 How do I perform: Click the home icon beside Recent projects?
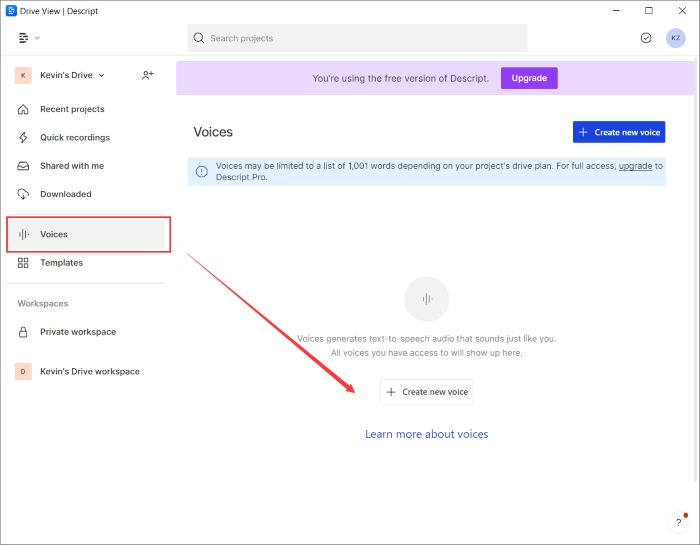tap(23, 109)
